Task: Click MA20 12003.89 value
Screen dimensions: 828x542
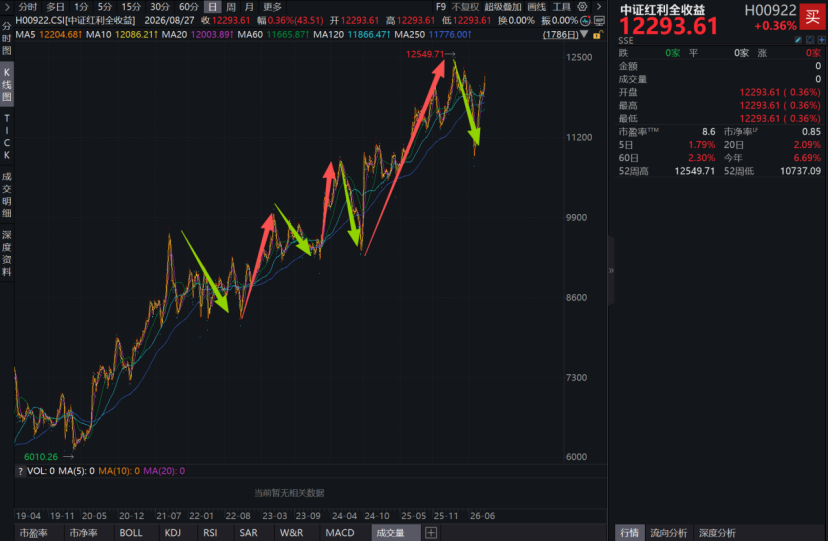Action: click(211, 34)
